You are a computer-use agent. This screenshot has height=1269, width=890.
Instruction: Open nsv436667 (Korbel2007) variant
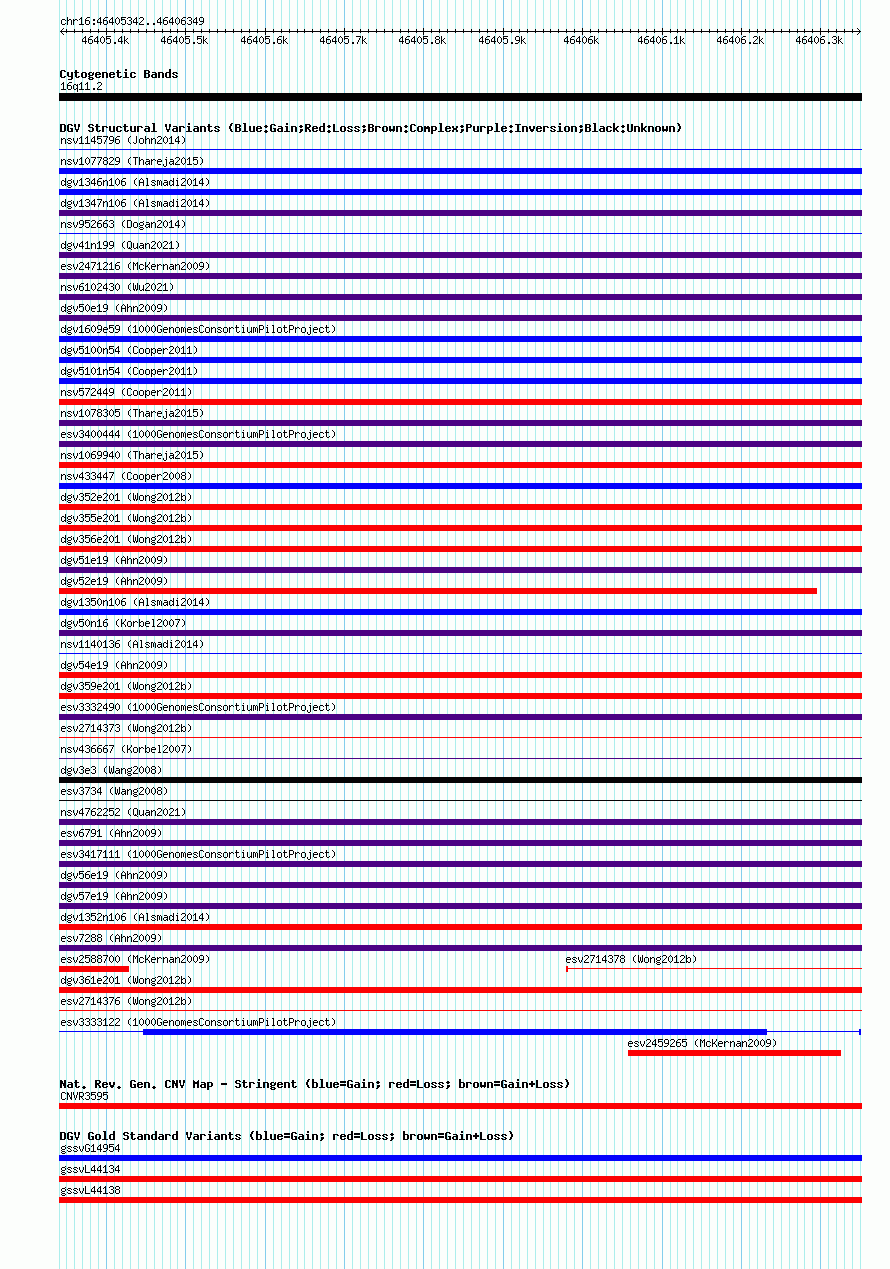click(x=126, y=749)
